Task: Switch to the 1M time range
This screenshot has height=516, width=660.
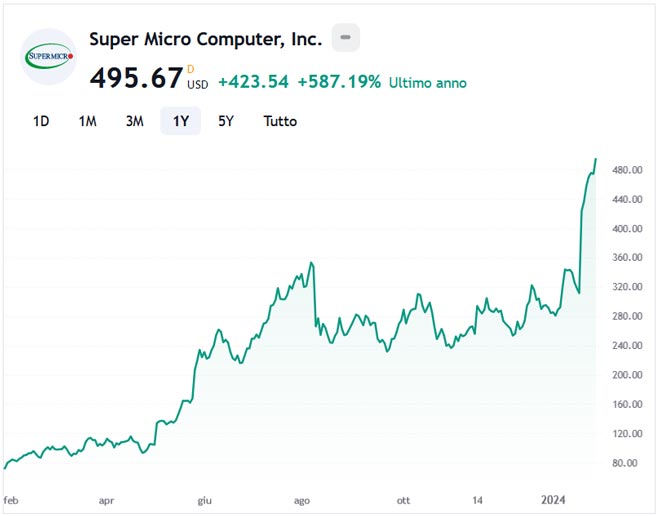Action: coord(88,121)
